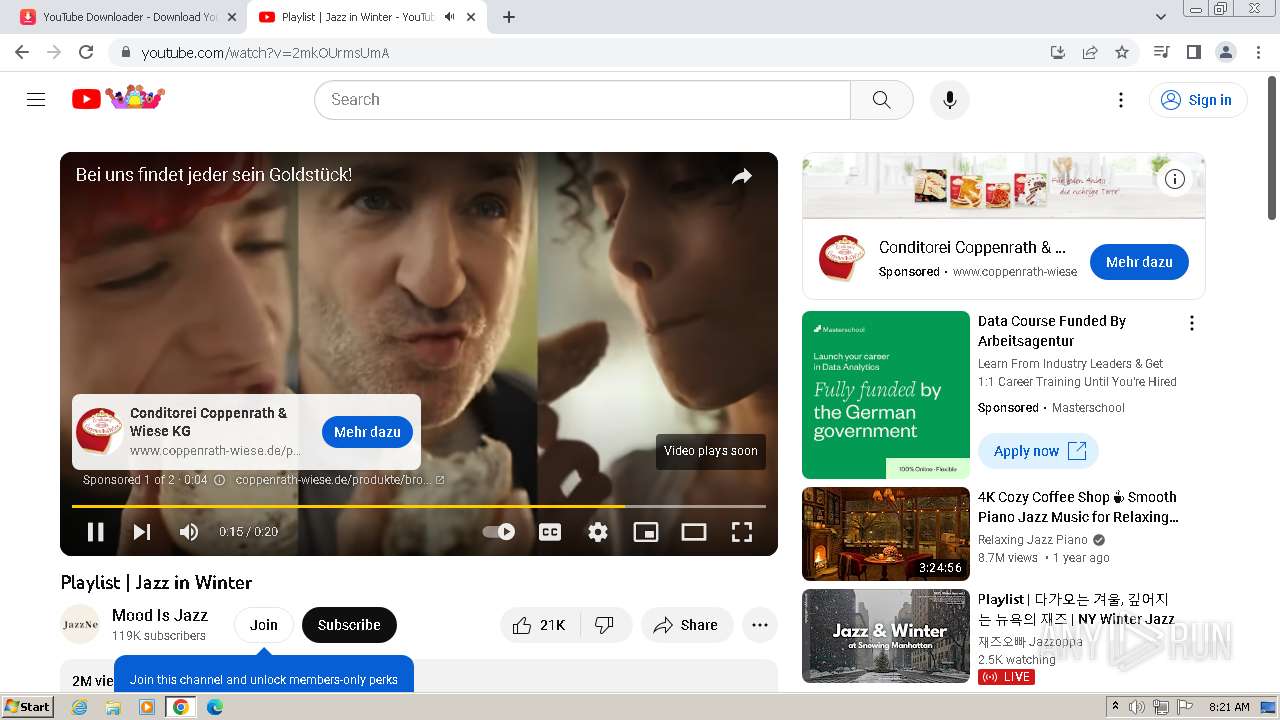The height and width of the screenshot is (720, 1280).
Task: Share the Jazz in Winter video
Action: tap(687, 625)
